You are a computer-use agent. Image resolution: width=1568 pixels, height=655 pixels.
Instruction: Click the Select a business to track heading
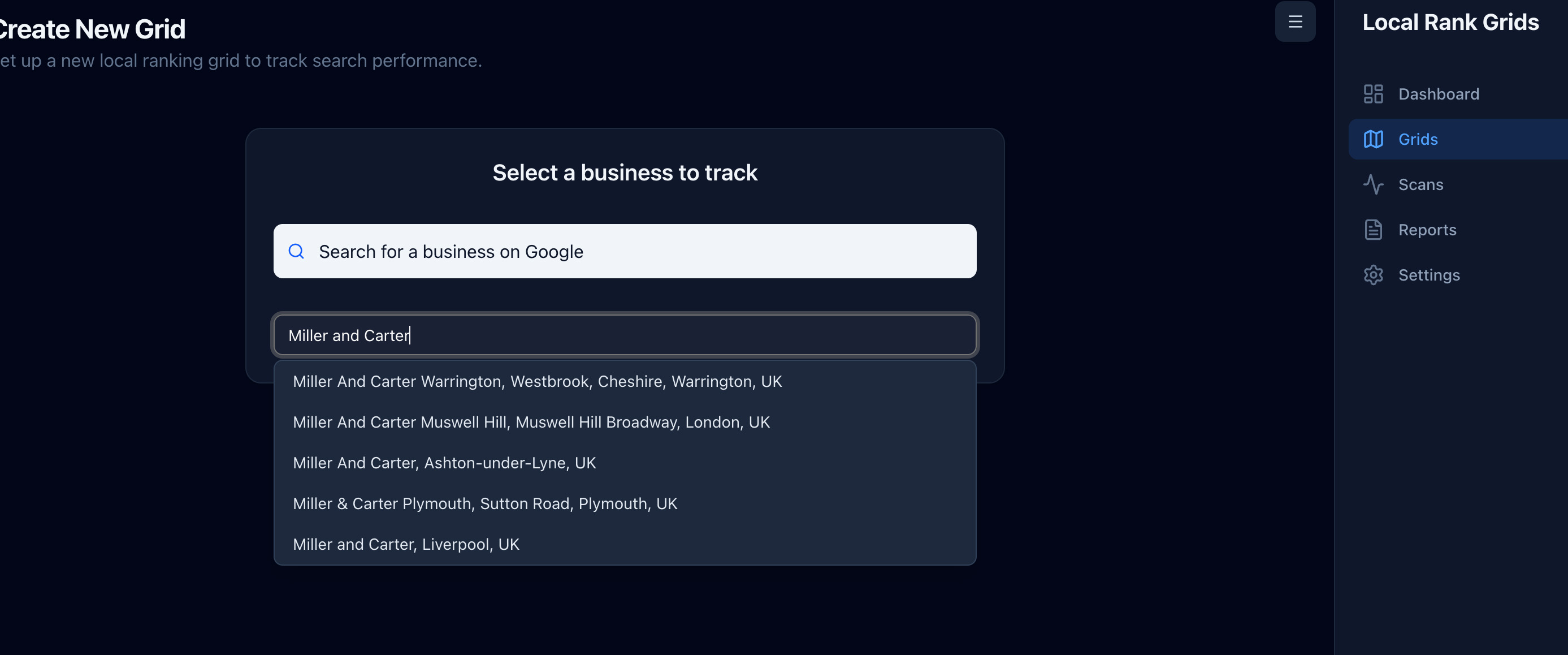click(x=625, y=173)
